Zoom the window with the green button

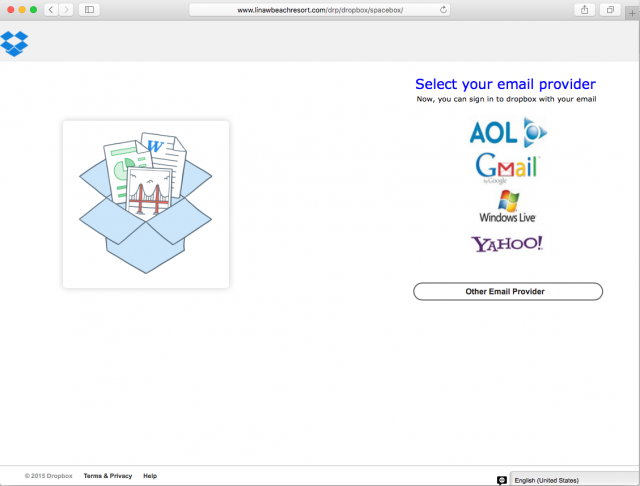coord(33,9)
